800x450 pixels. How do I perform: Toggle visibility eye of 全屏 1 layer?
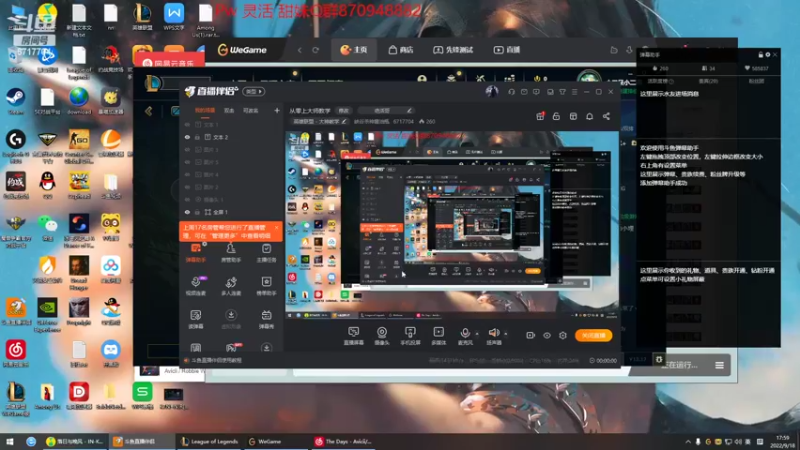[187, 212]
